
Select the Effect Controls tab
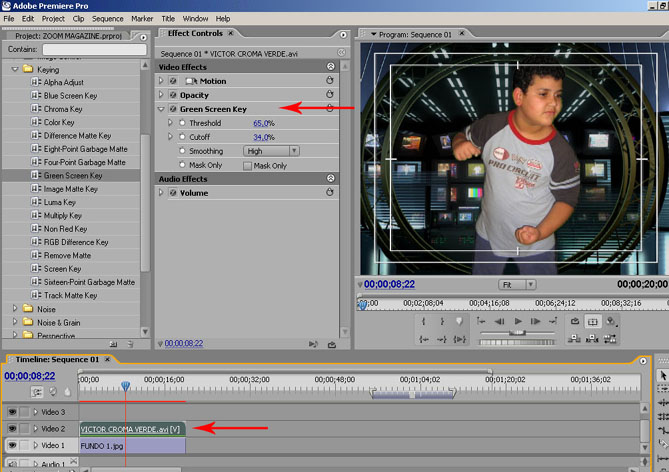(x=195, y=33)
